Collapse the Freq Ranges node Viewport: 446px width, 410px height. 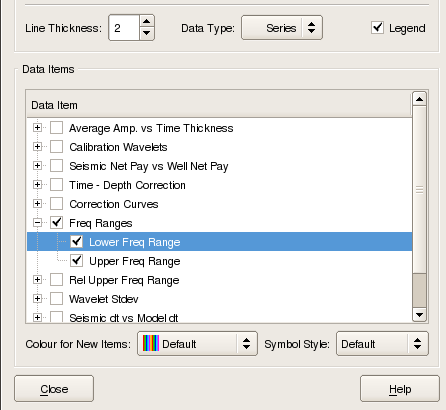(37, 223)
